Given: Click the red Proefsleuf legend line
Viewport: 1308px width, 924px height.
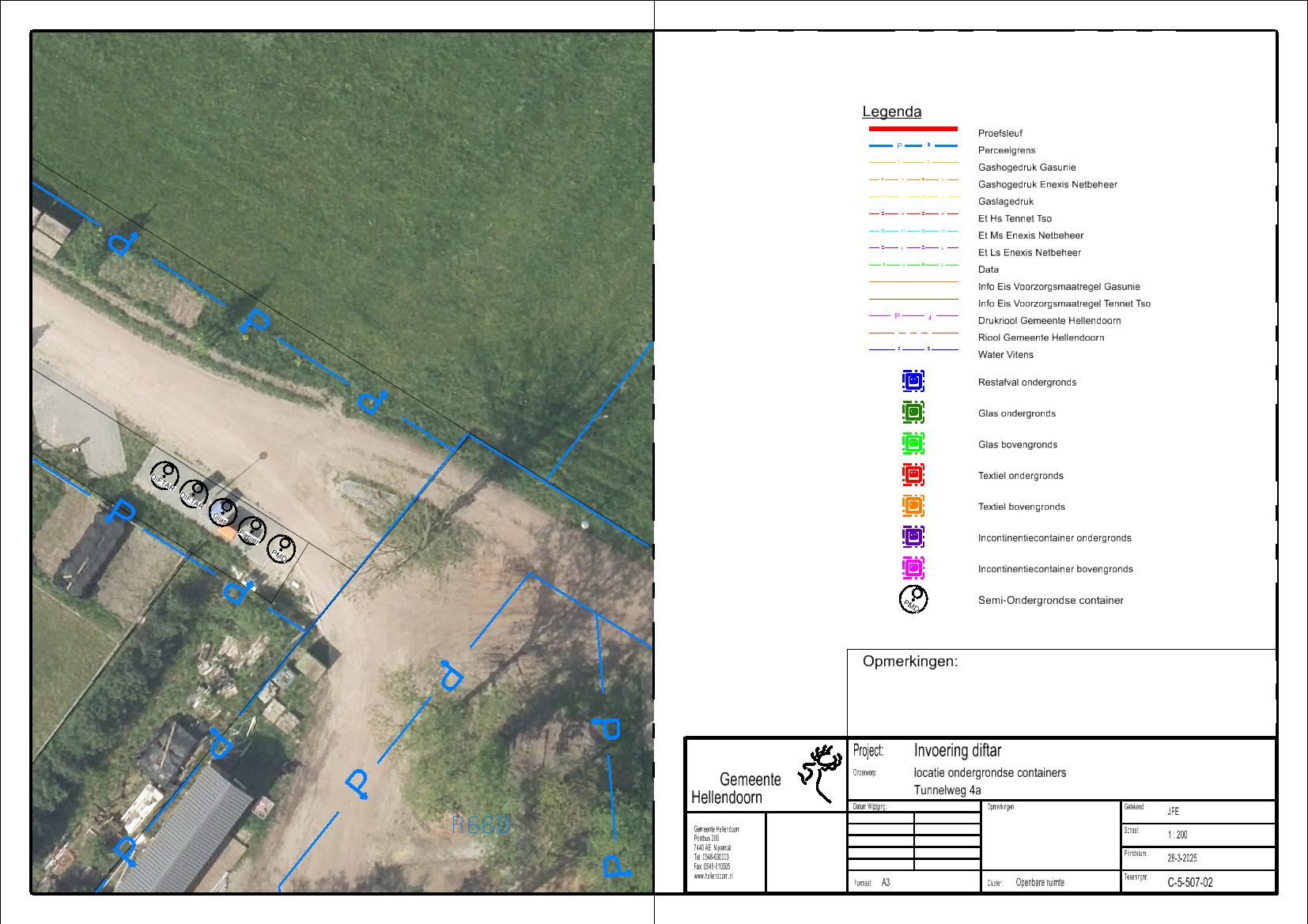Looking at the screenshot, I should pyautogui.click(x=913, y=129).
